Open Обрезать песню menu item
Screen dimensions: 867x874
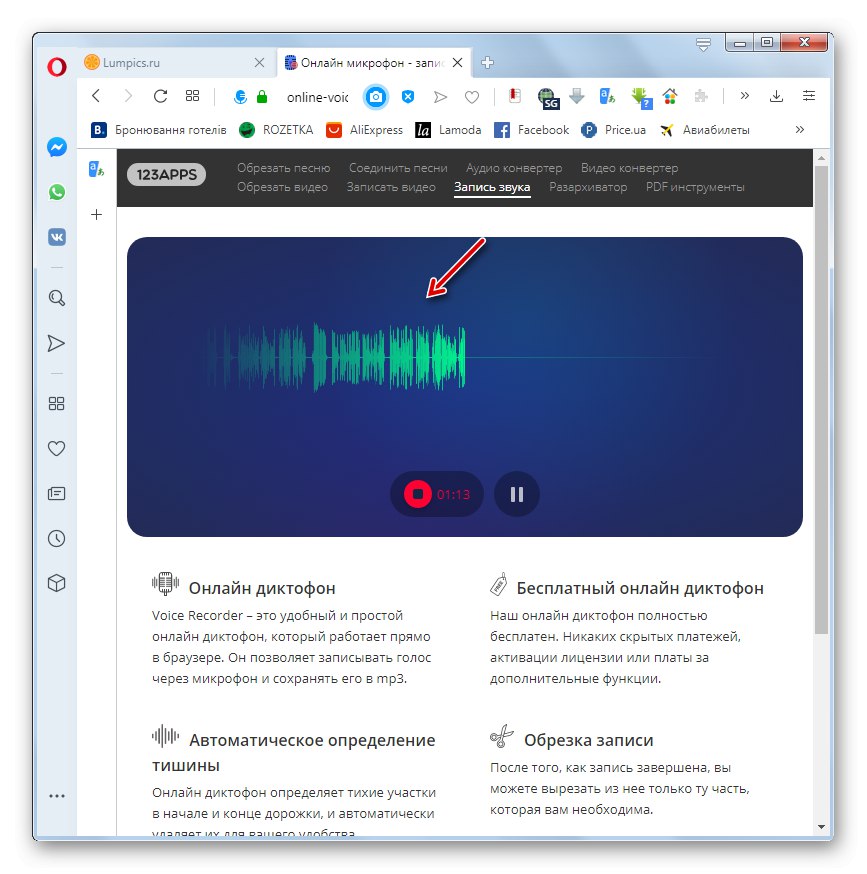point(283,168)
